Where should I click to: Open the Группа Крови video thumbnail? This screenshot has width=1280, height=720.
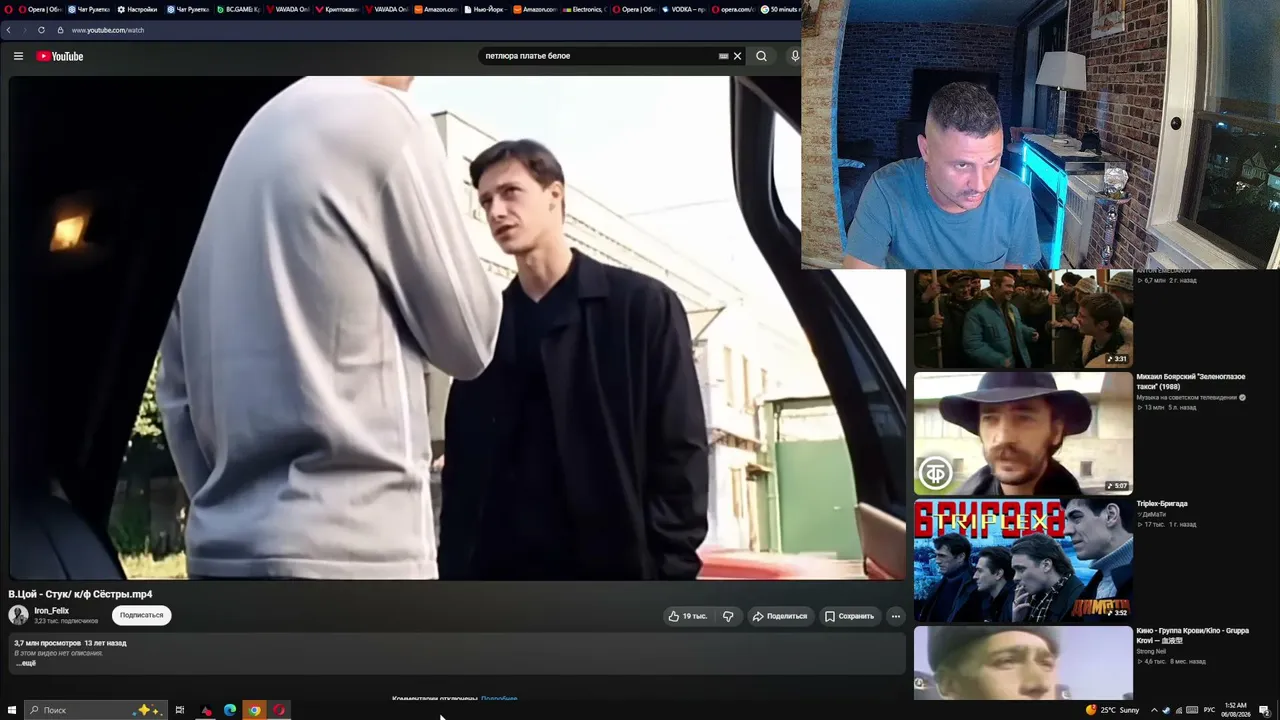(1023, 662)
